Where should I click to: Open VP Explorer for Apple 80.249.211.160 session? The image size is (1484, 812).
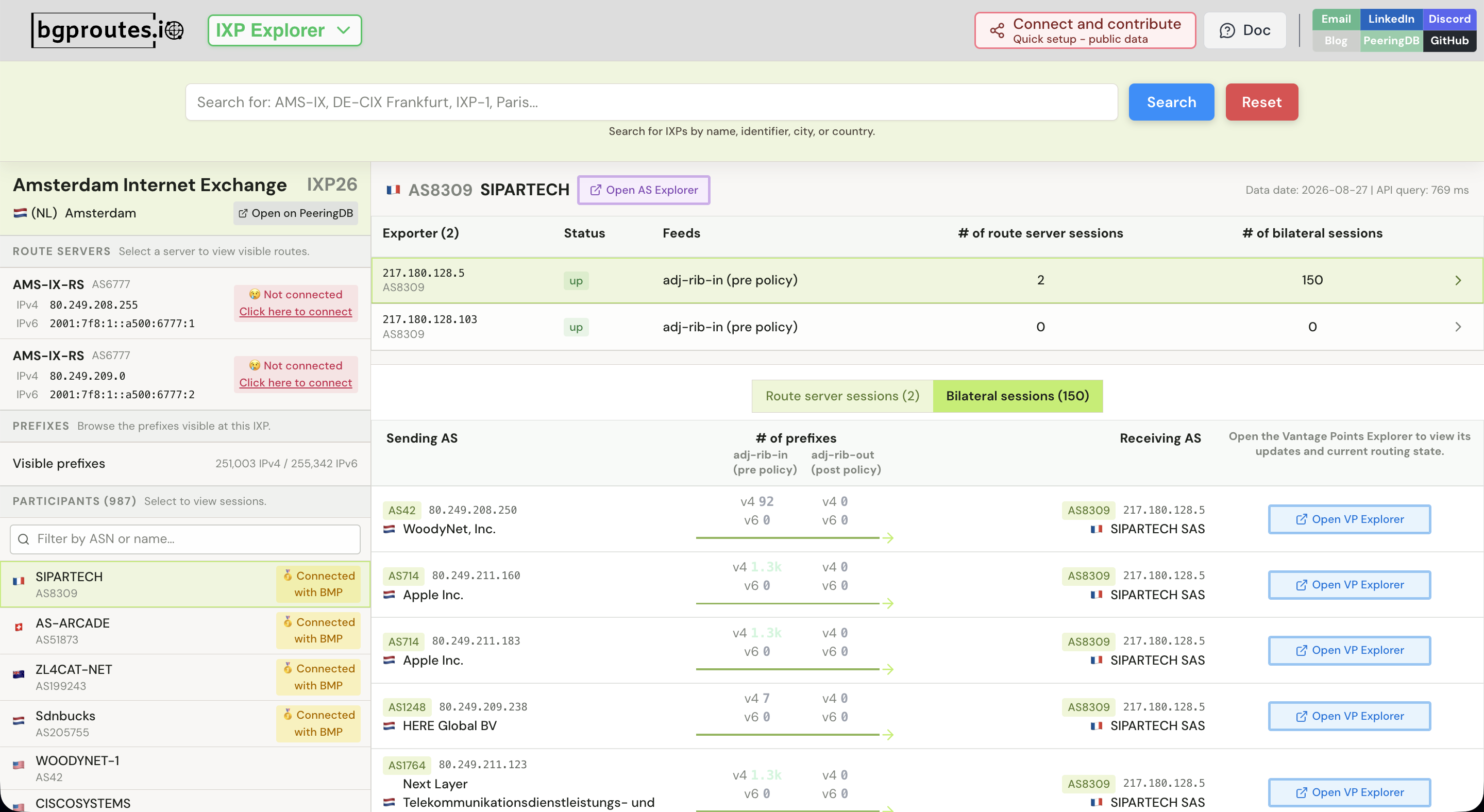tap(1349, 585)
